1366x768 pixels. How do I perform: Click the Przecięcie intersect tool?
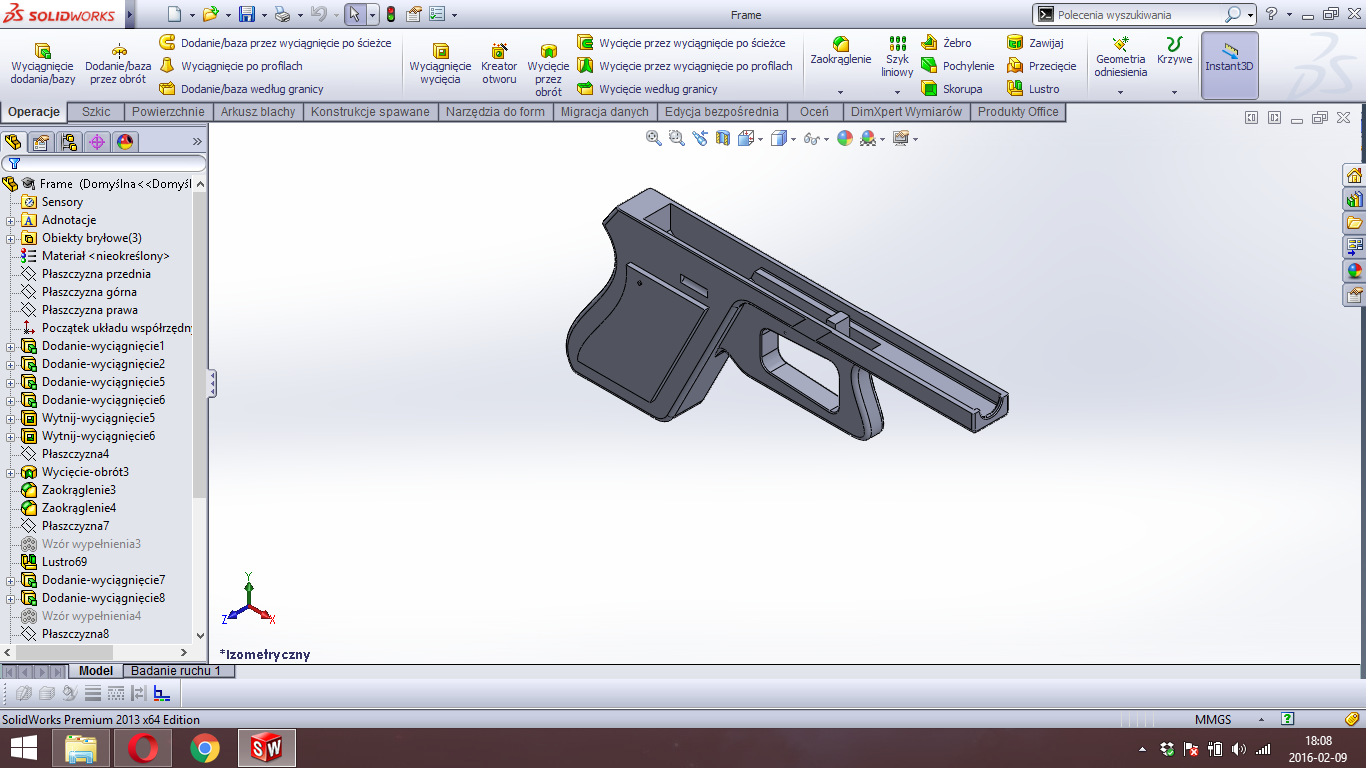coord(1041,66)
